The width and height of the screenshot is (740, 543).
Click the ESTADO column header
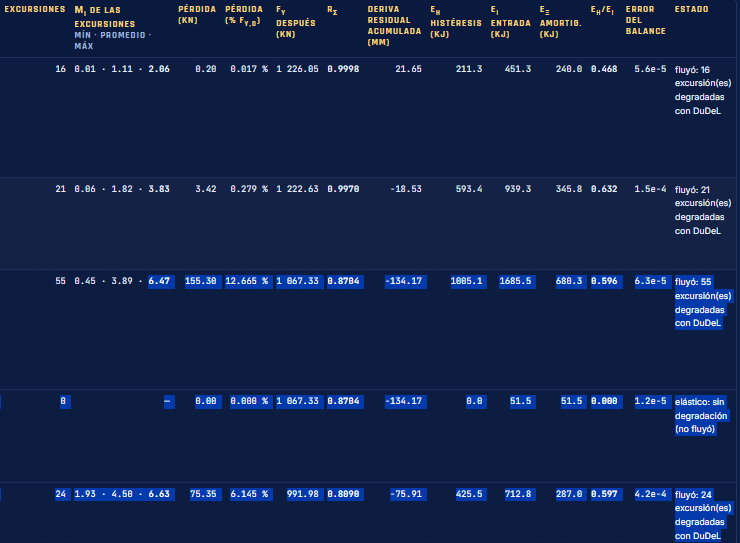click(691, 9)
